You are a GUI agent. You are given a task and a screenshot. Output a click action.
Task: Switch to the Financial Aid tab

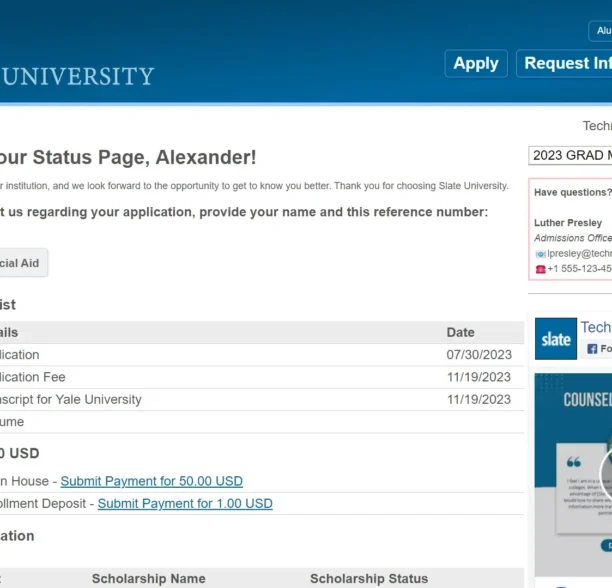20,263
